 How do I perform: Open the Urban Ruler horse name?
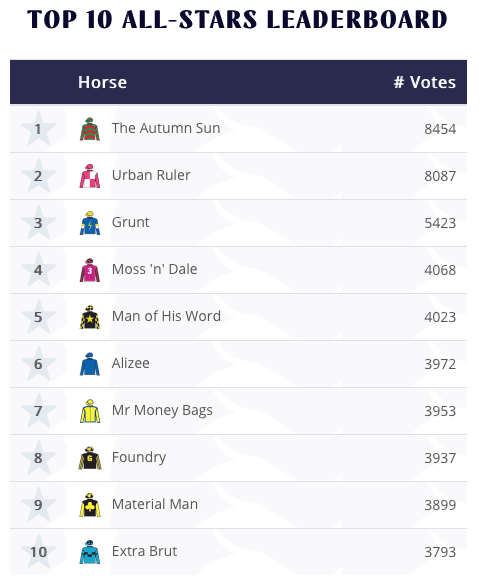point(151,175)
